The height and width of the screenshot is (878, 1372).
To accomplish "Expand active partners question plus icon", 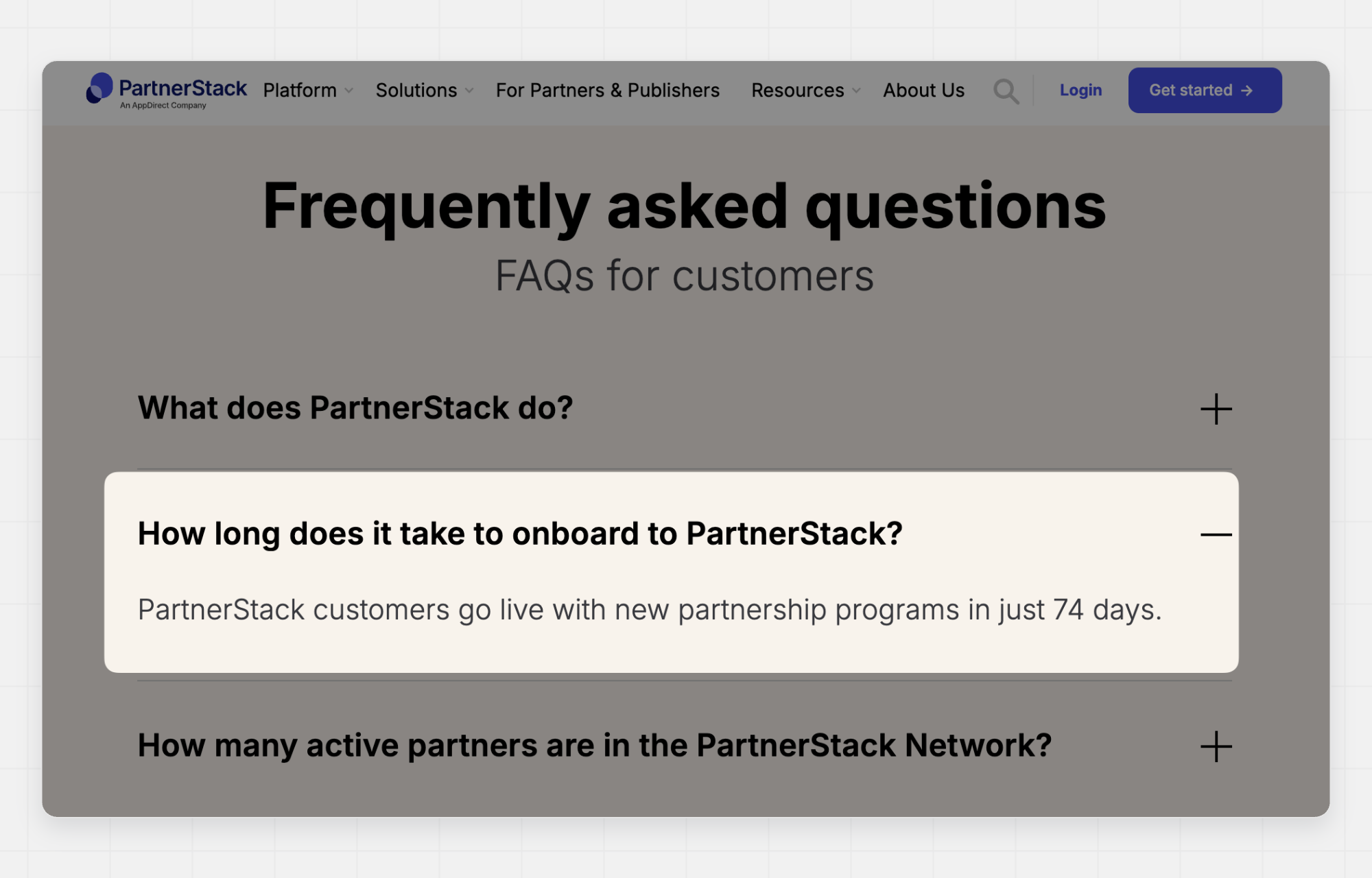I will [1216, 746].
